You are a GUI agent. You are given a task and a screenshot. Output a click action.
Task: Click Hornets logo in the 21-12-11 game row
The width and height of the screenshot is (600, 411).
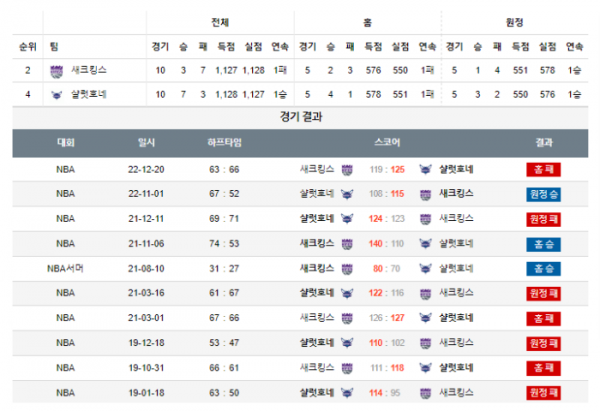[x=347, y=219]
